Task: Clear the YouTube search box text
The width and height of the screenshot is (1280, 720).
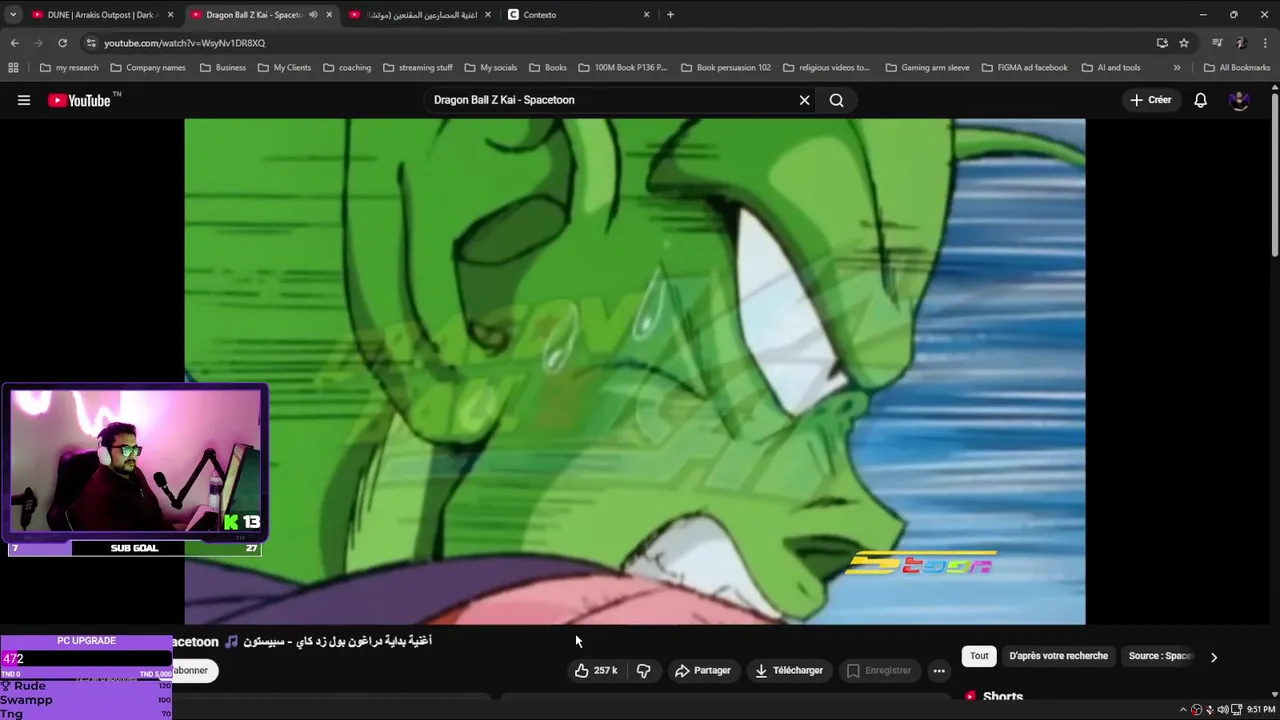Action: pyautogui.click(x=804, y=100)
